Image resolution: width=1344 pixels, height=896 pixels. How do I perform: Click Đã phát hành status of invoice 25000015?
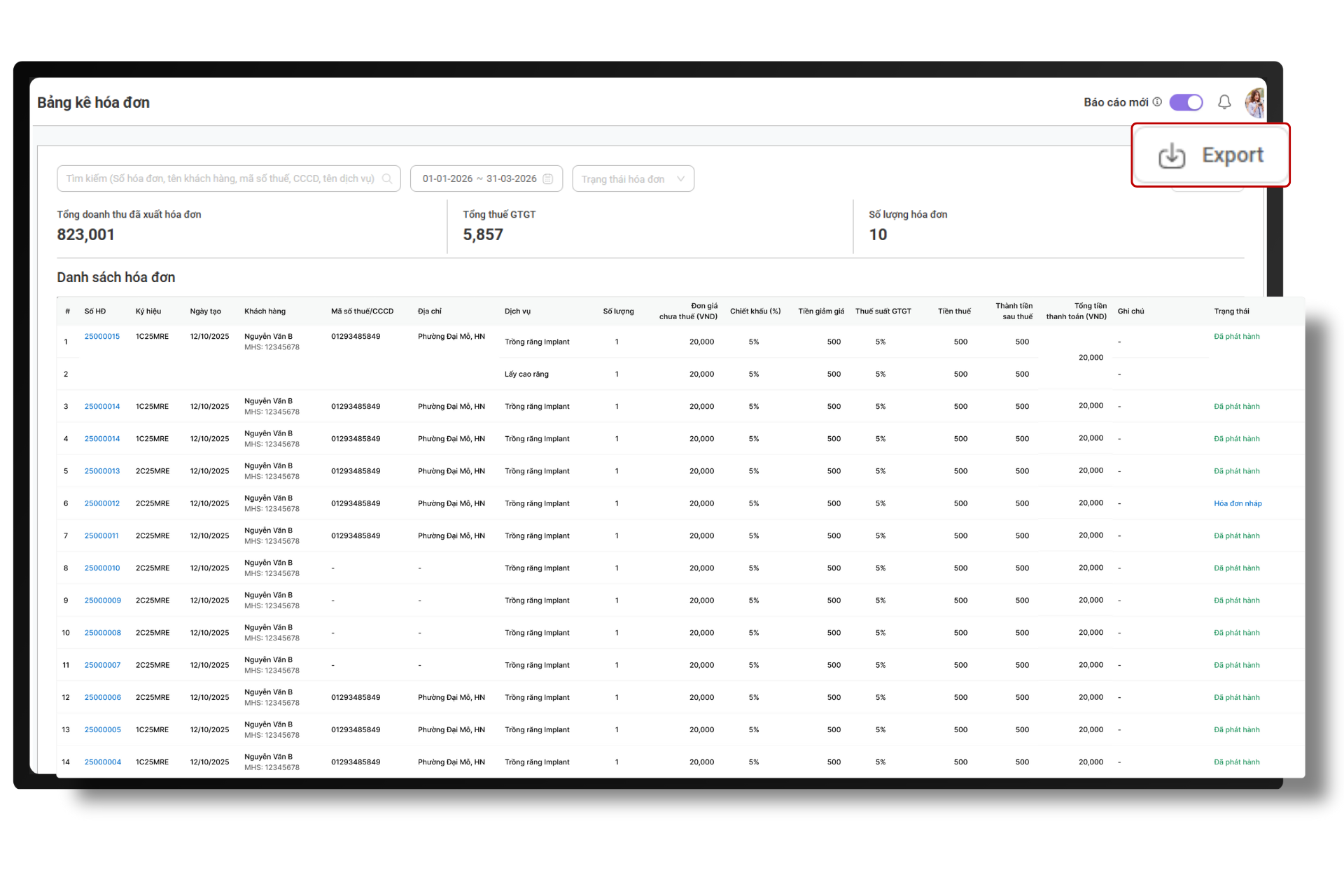[1236, 337]
